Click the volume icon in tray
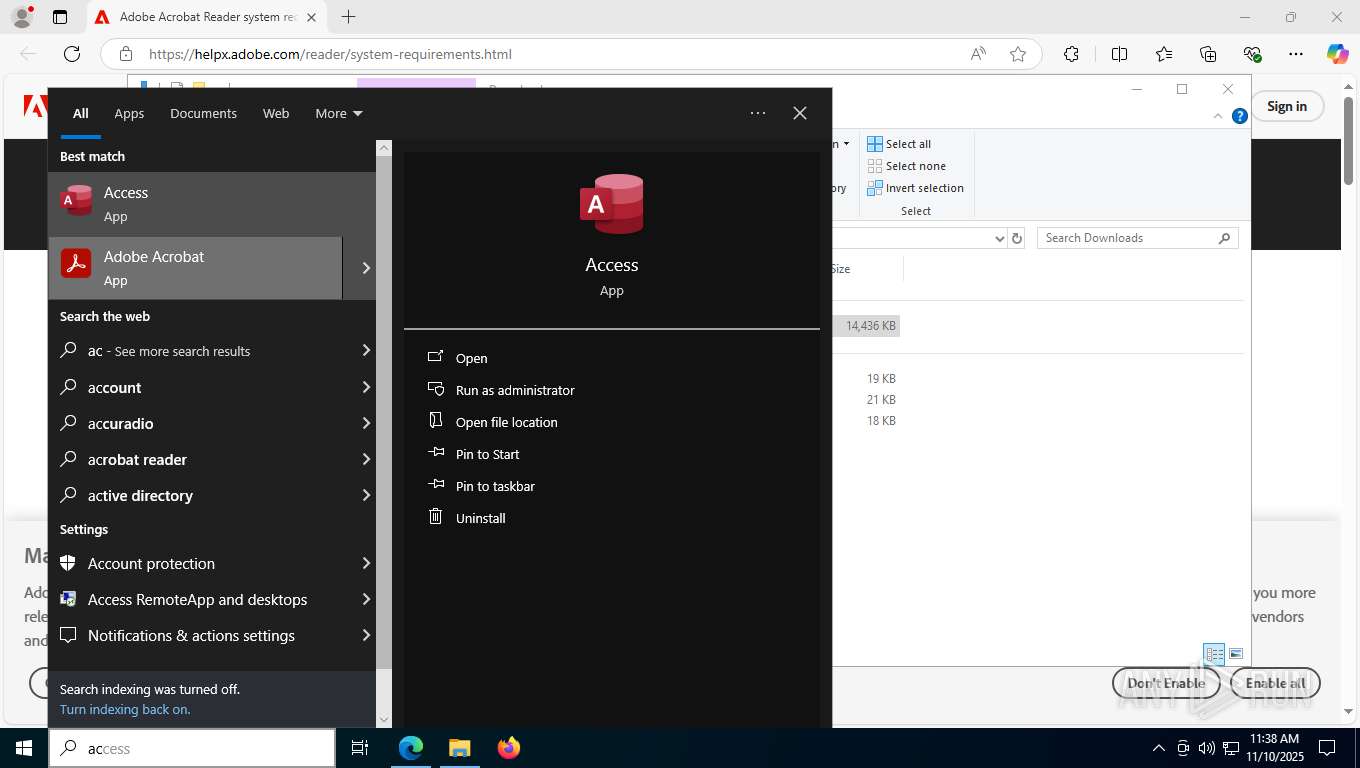 [x=1206, y=748]
